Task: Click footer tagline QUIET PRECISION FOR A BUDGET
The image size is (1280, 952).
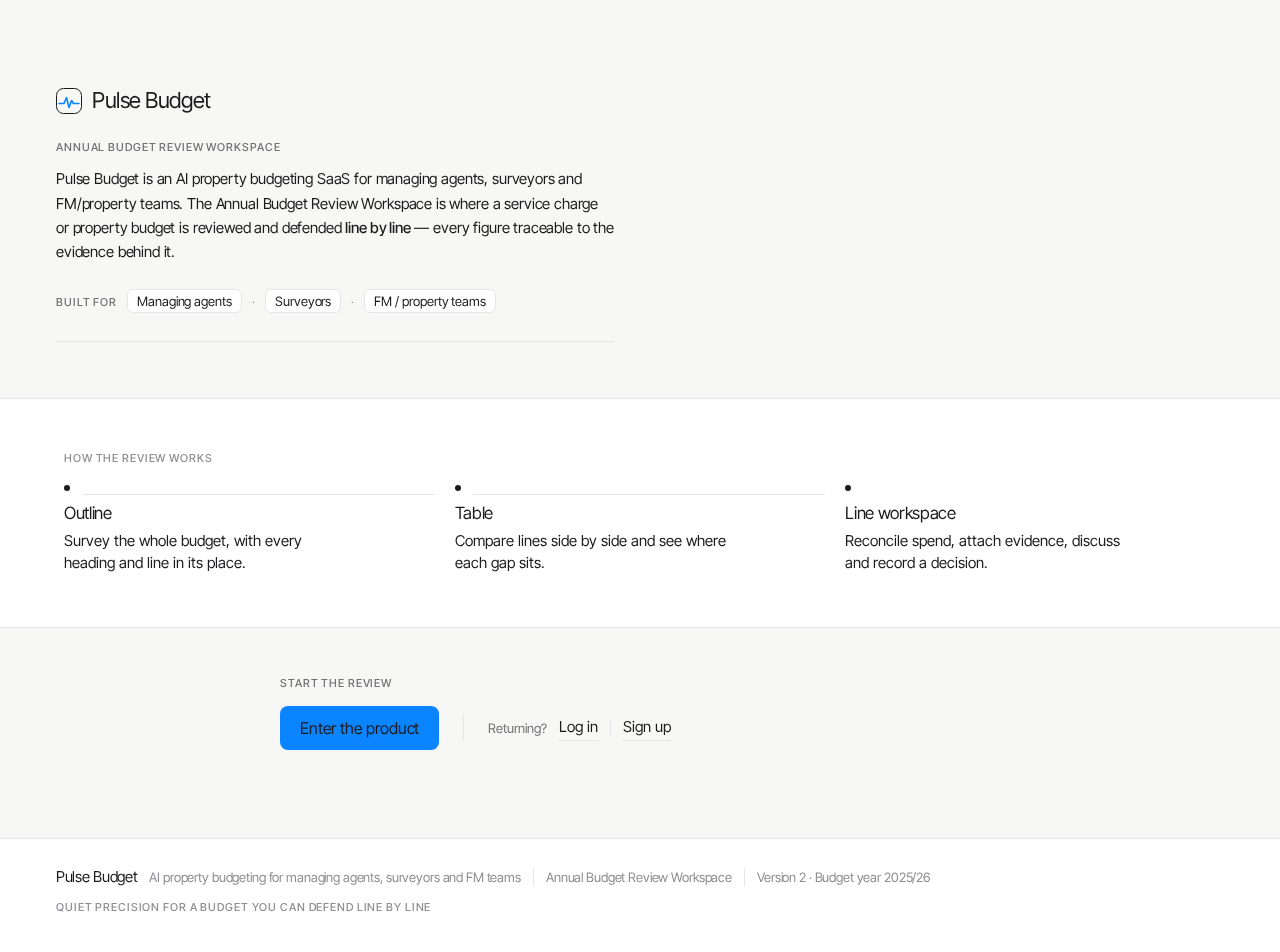Action: (243, 907)
